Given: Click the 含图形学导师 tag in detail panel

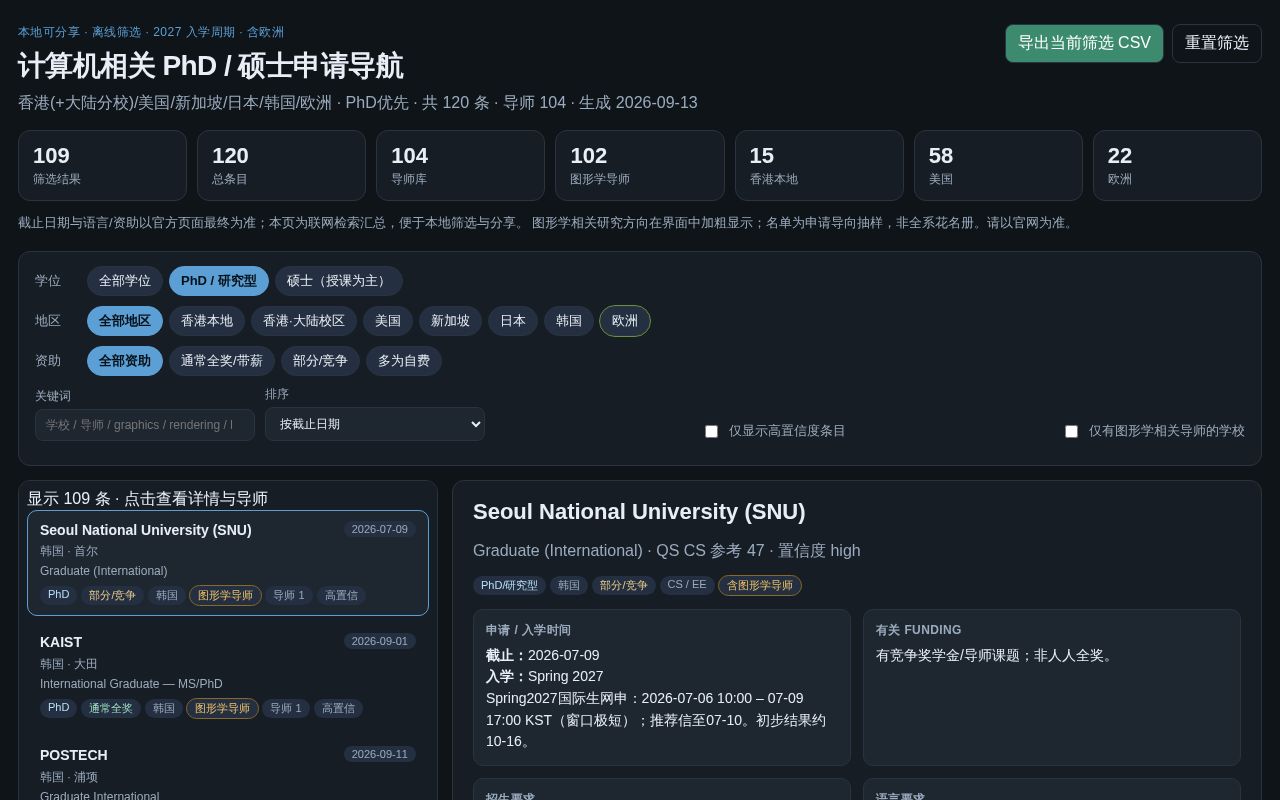Looking at the screenshot, I should pos(760,585).
